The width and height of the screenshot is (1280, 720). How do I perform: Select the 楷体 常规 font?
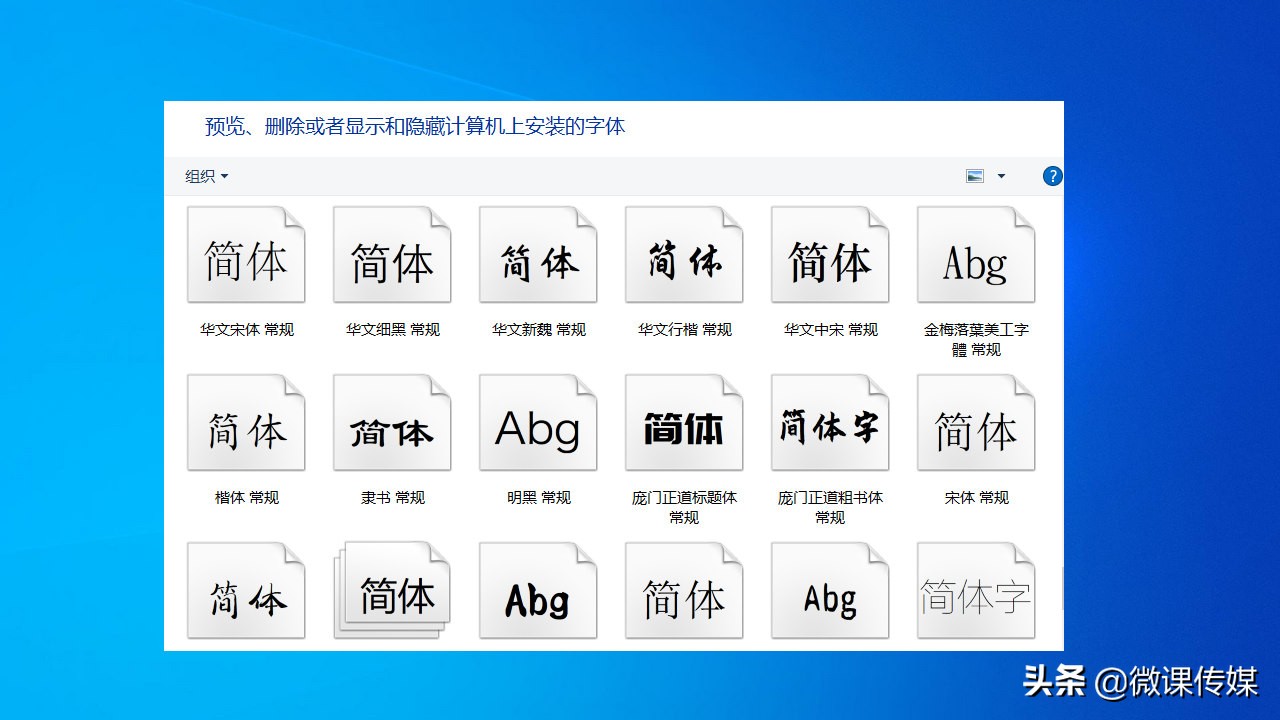(246, 422)
